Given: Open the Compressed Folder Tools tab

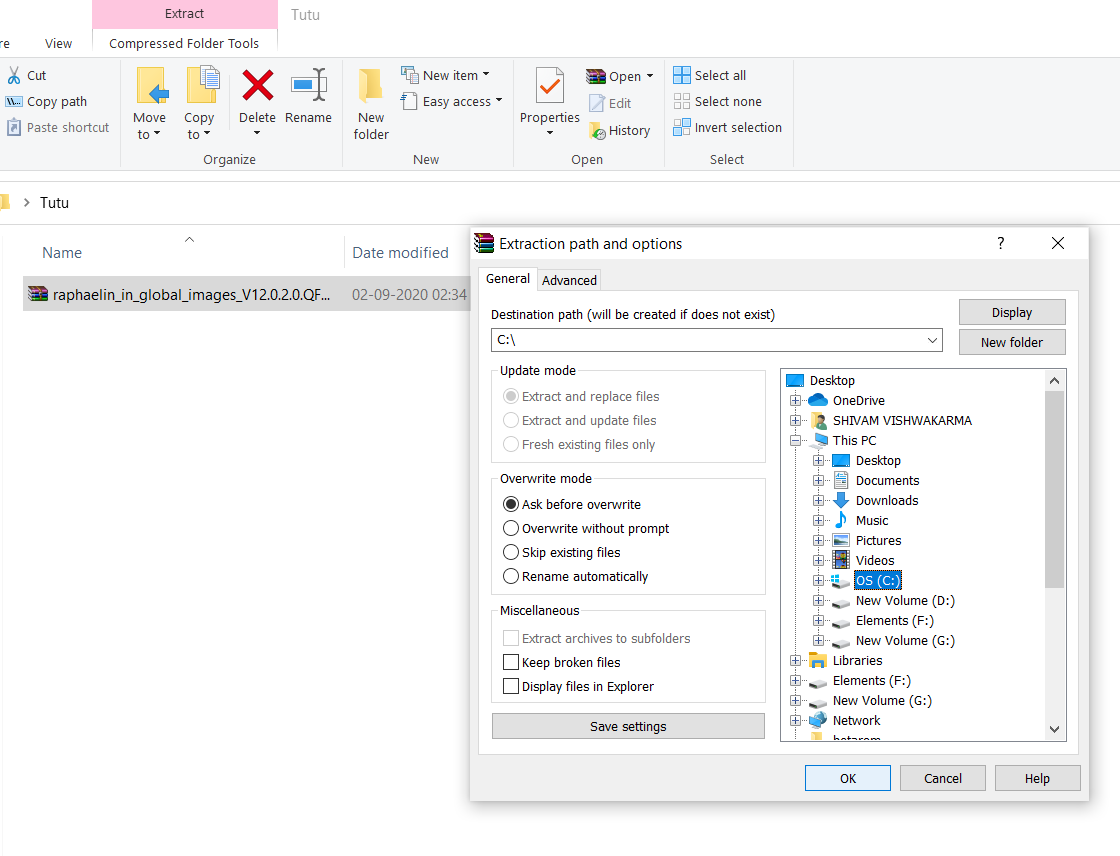Looking at the screenshot, I should click(x=184, y=44).
